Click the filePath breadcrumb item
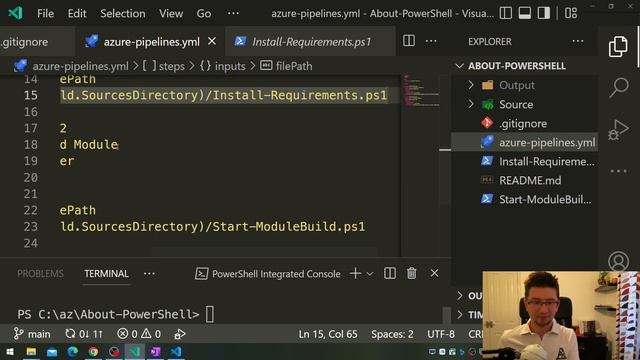Screen dimensions: 640x360 pyautogui.click(x=287, y=66)
